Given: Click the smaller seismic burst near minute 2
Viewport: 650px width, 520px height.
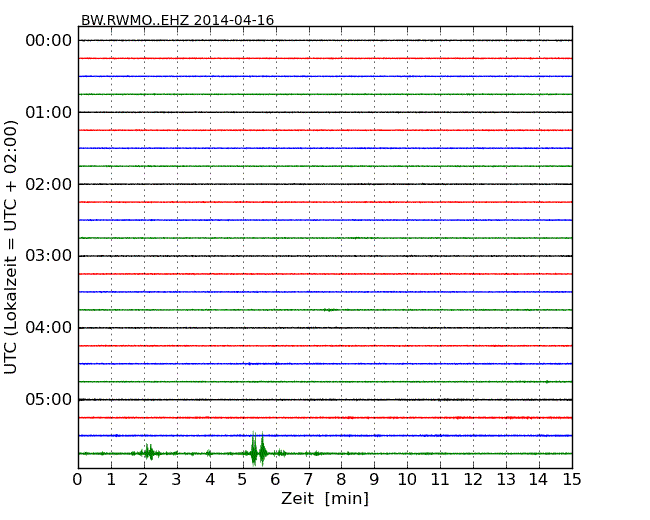Looking at the screenshot, I should coord(149,452).
